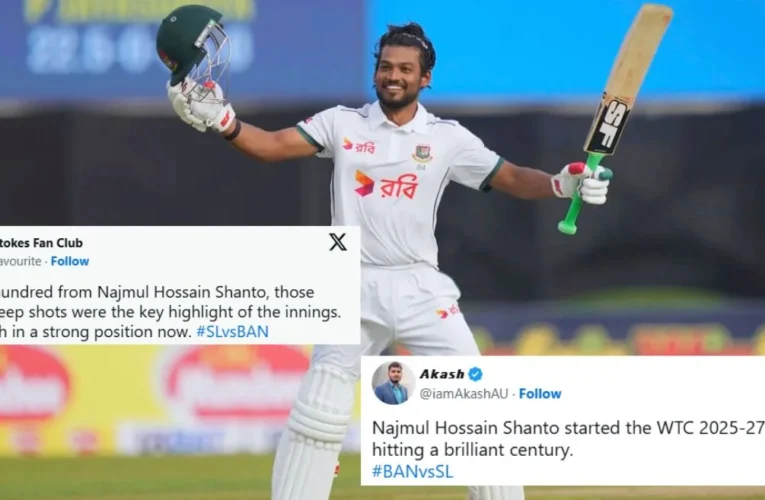Open the #SLvsBAN hashtag
This screenshot has width=765, height=500.
click(x=232, y=332)
